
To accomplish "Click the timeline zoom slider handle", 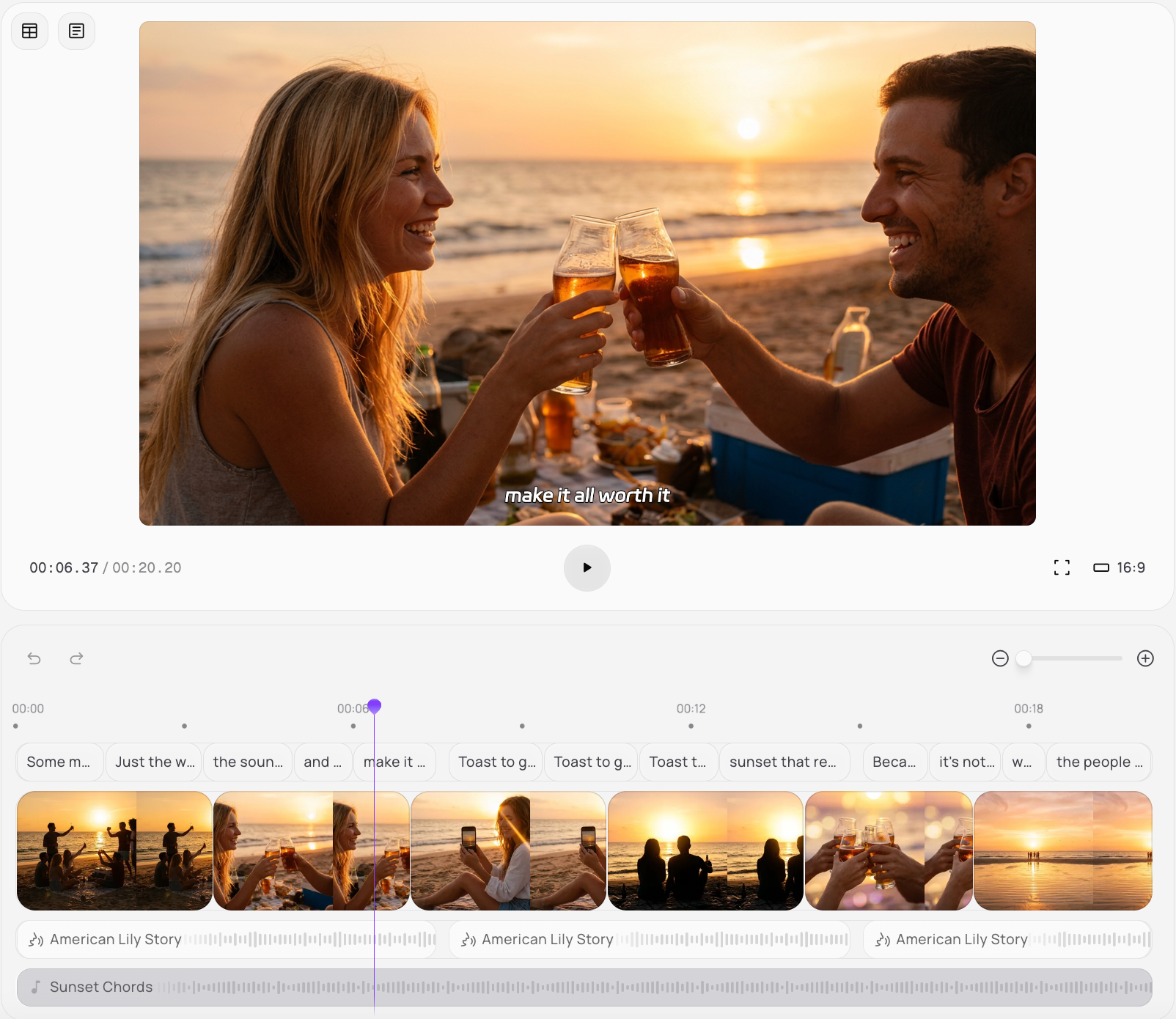I will point(1024,658).
